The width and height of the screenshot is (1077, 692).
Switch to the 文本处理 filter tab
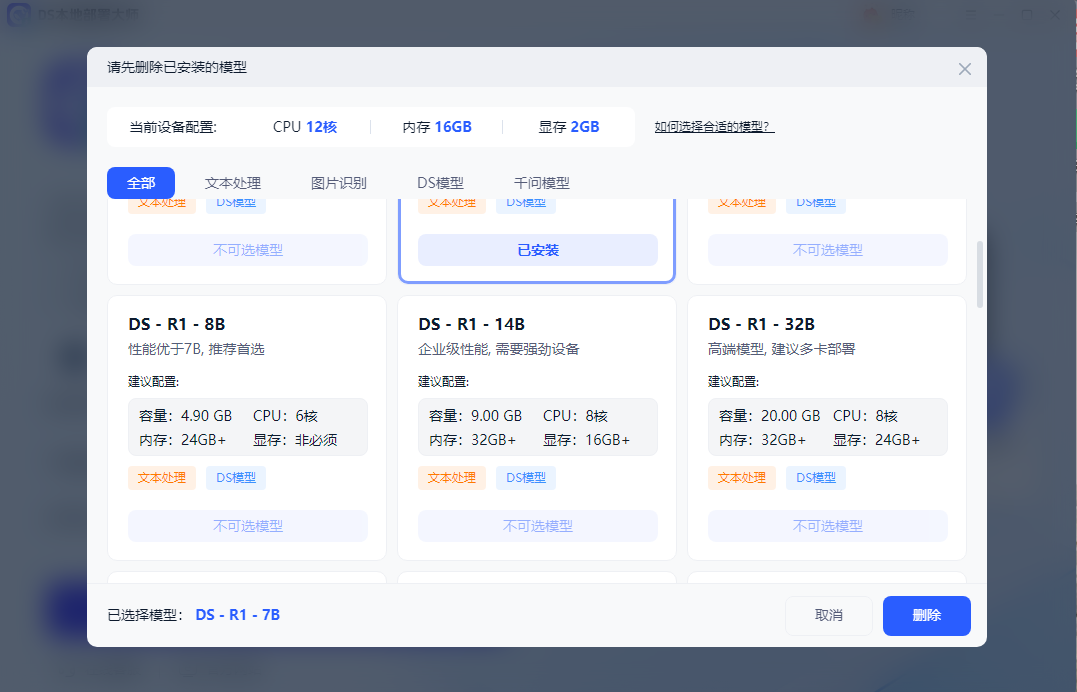click(x=232, y=183)
